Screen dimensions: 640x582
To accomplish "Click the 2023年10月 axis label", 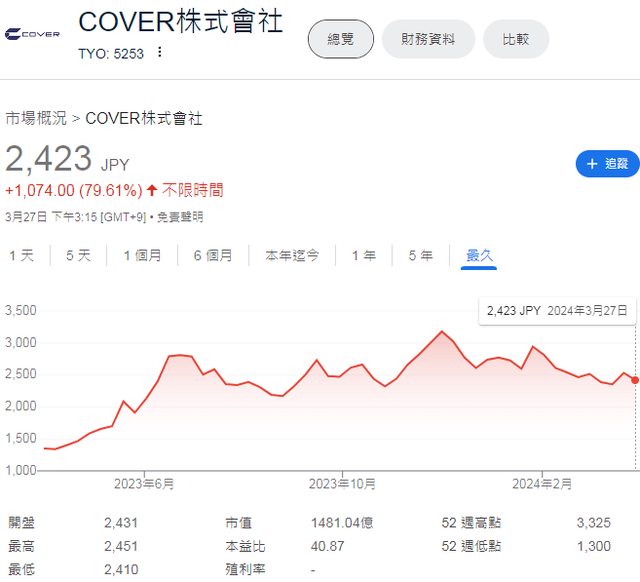I will coord(342,484).
